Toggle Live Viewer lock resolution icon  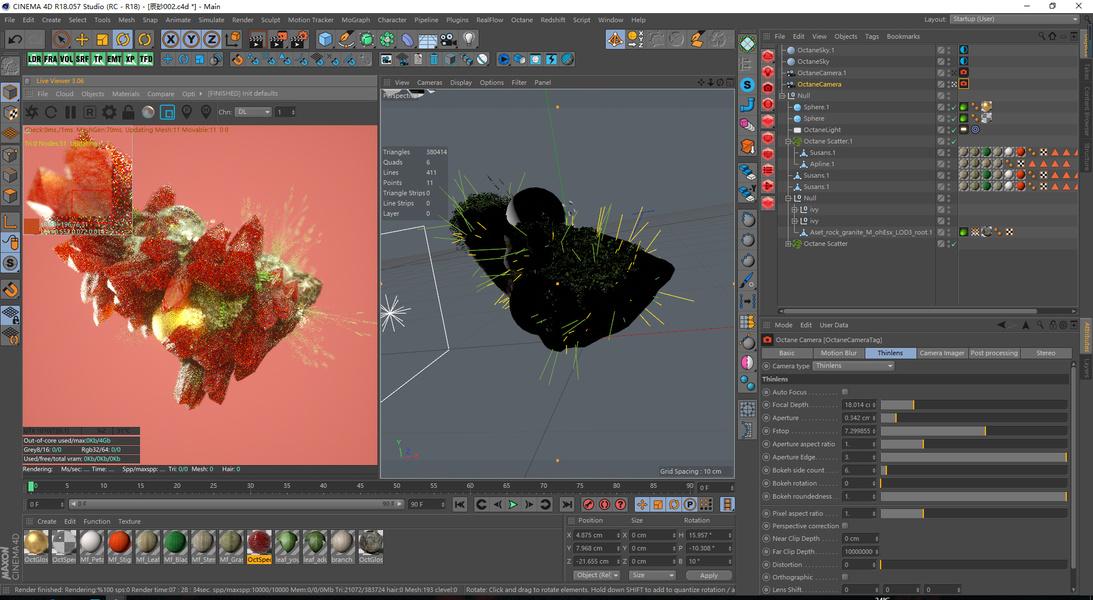coord(128,111)
